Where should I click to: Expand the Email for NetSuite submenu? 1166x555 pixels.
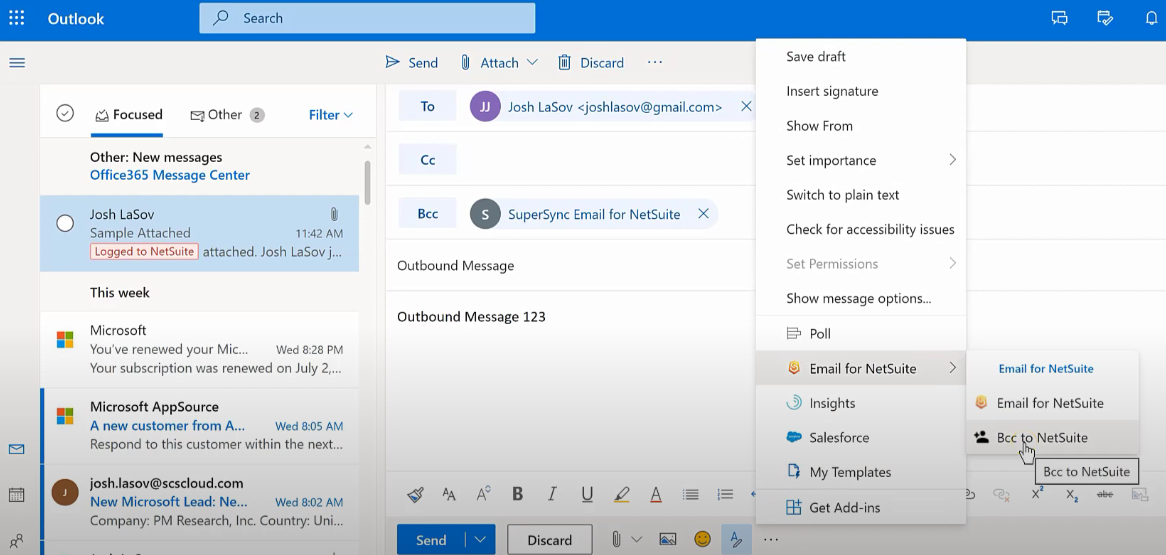pos(860,368)
